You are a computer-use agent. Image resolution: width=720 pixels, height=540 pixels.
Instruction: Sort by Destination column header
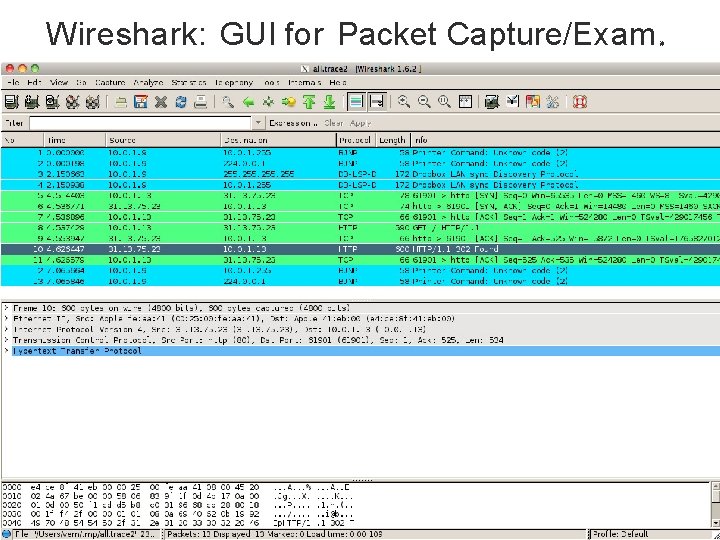click(279, 140)
